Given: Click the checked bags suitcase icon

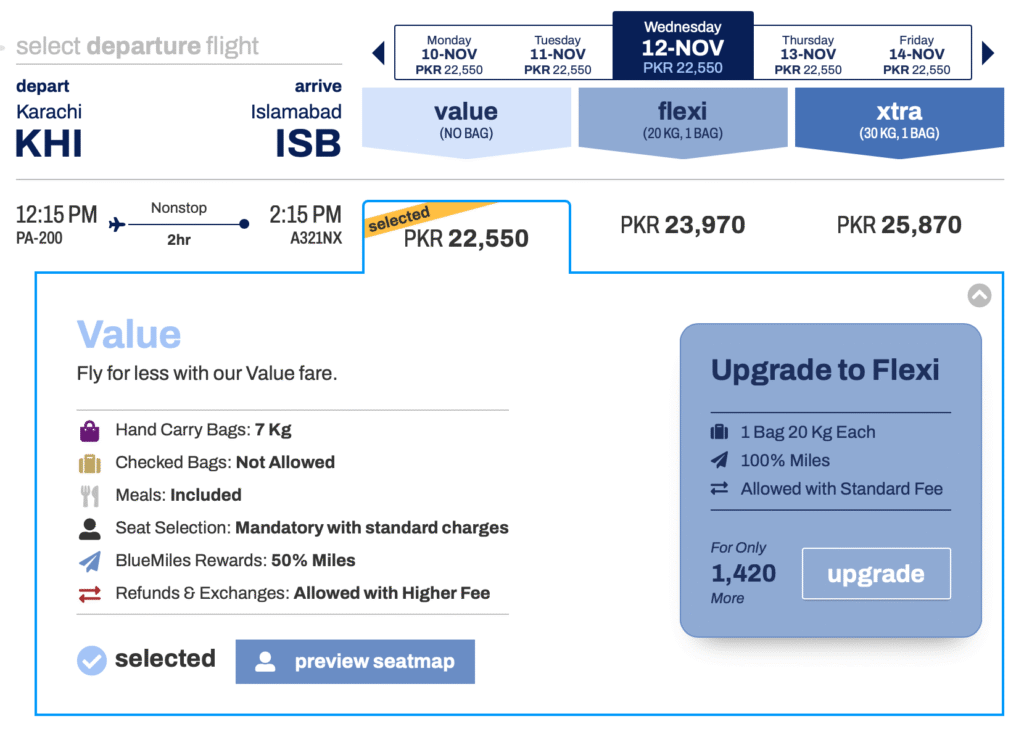Looking at the screenshot, I should 91,462.
